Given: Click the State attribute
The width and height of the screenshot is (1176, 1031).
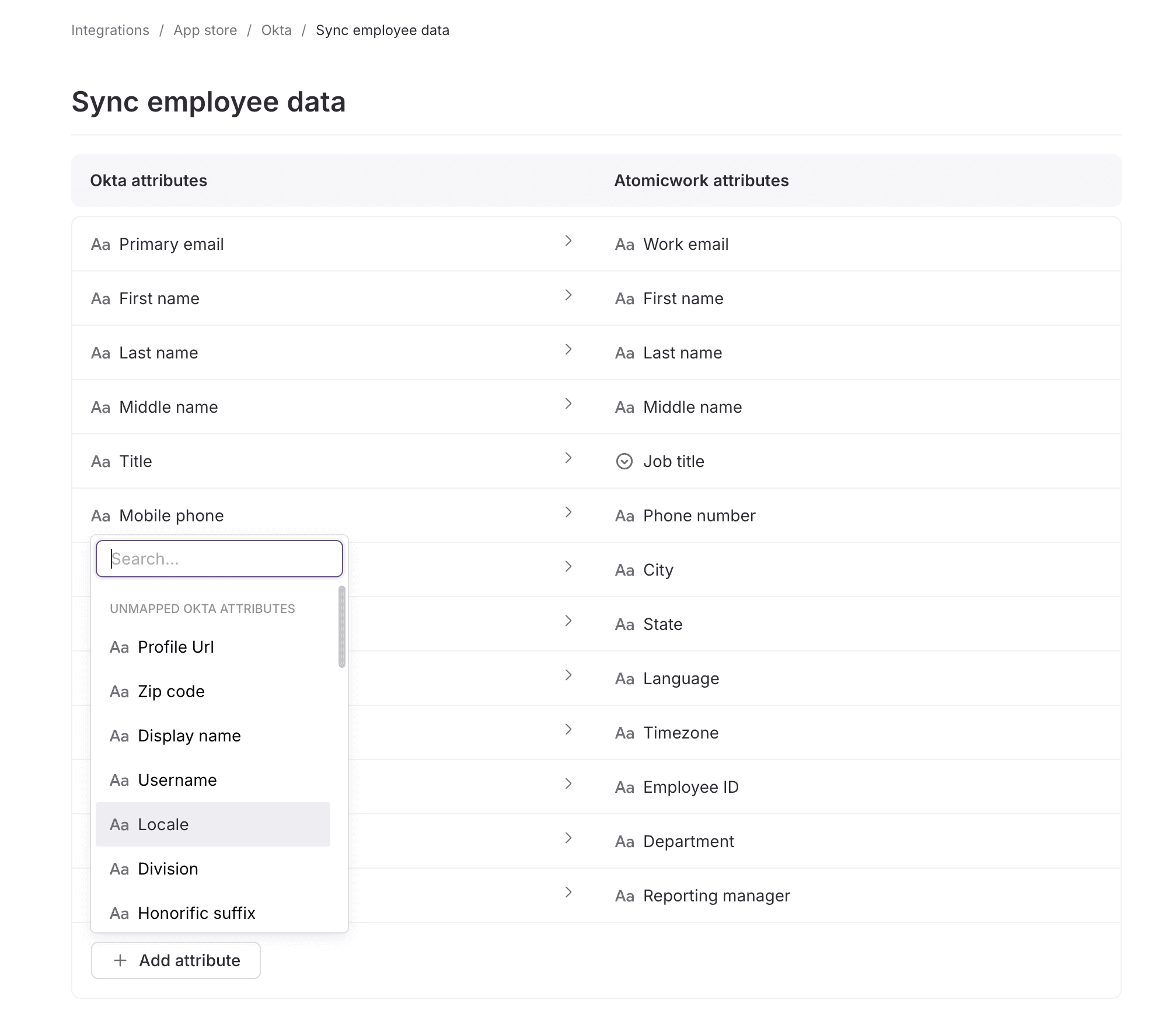Looking at the screenshot, I should [x=662, y=624].
